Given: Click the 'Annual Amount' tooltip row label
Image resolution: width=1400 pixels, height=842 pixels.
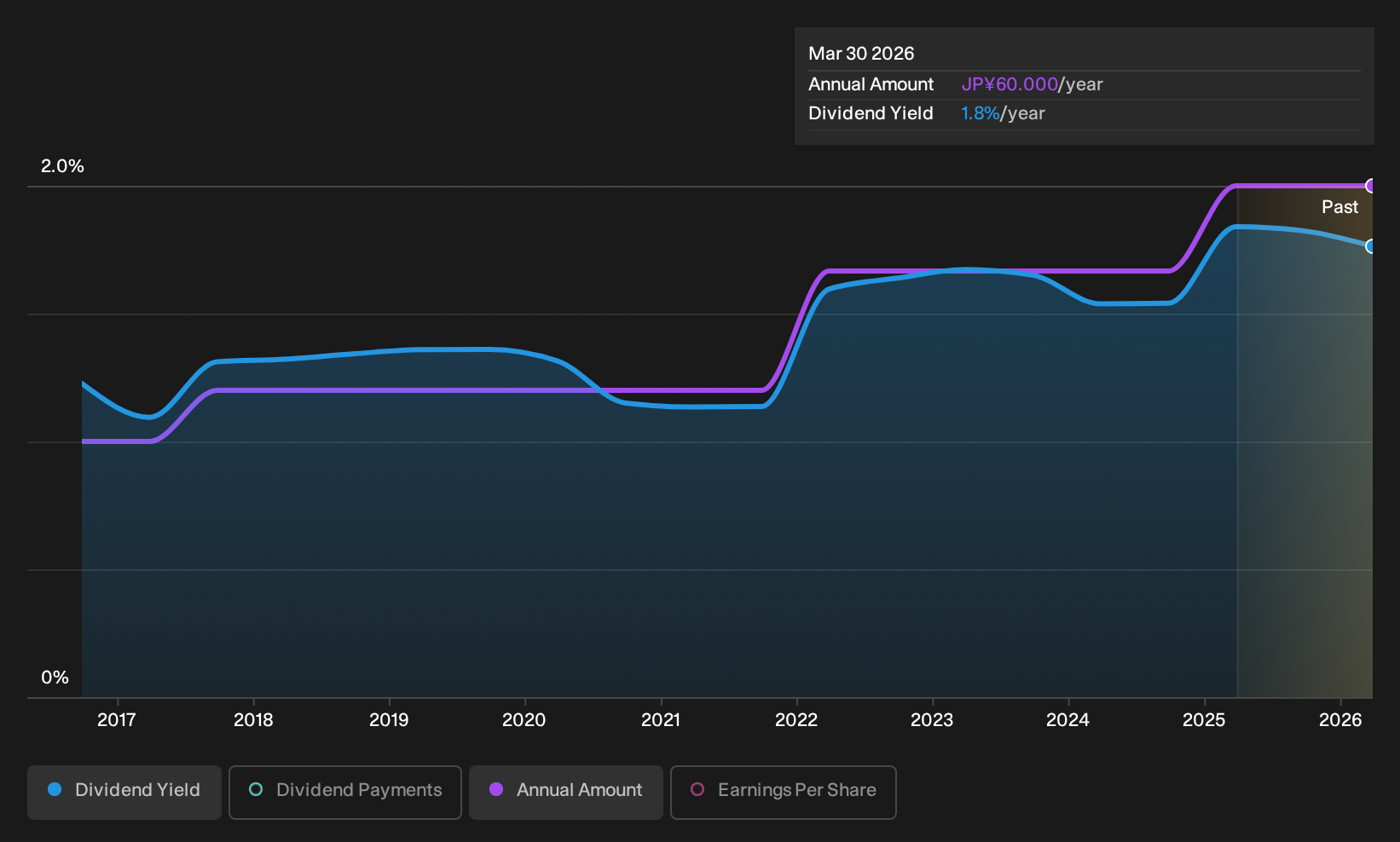Looking at the screenshot, I should (x=871, y=84).
